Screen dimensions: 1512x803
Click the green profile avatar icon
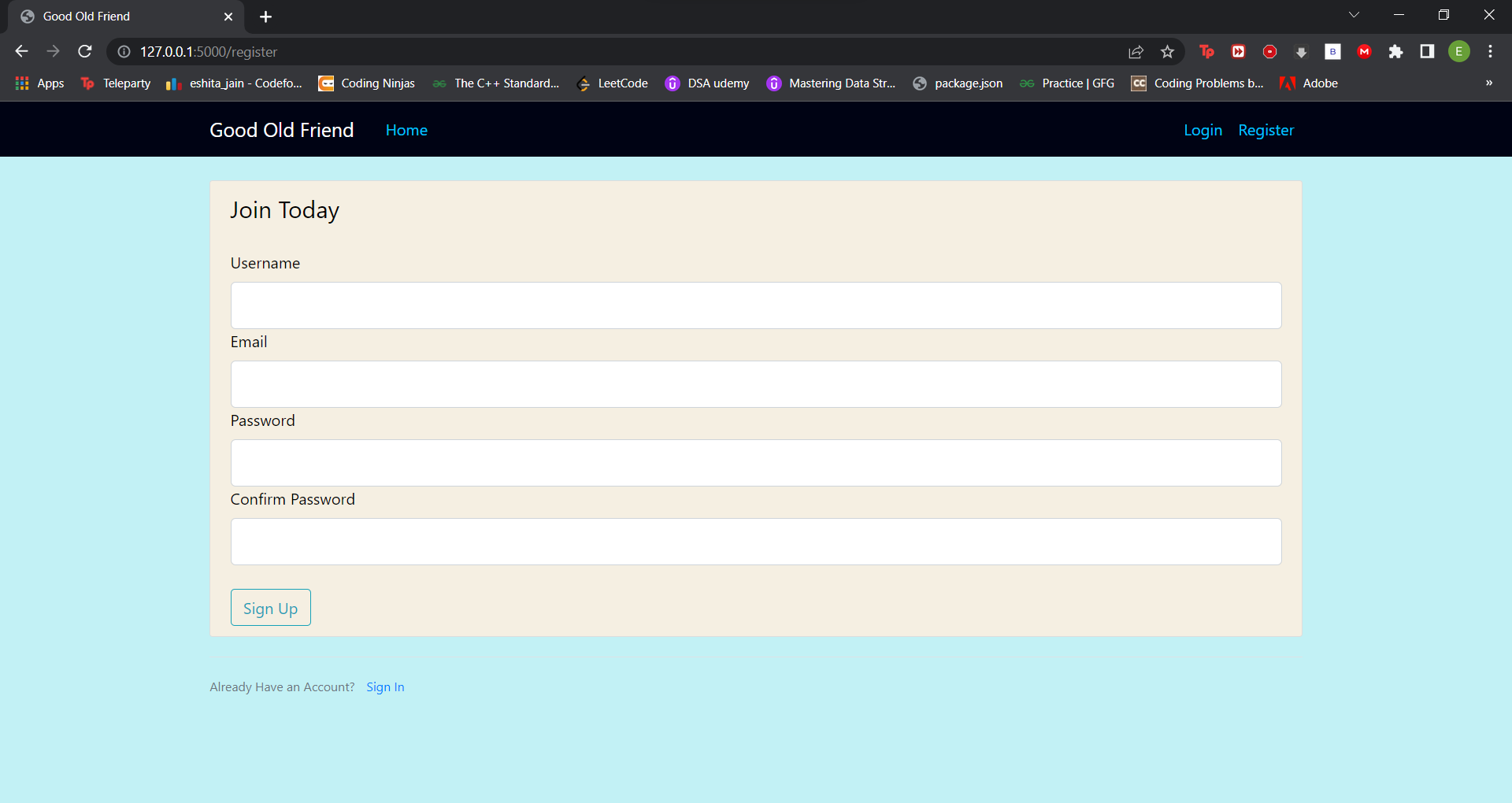pos(1459,51)
